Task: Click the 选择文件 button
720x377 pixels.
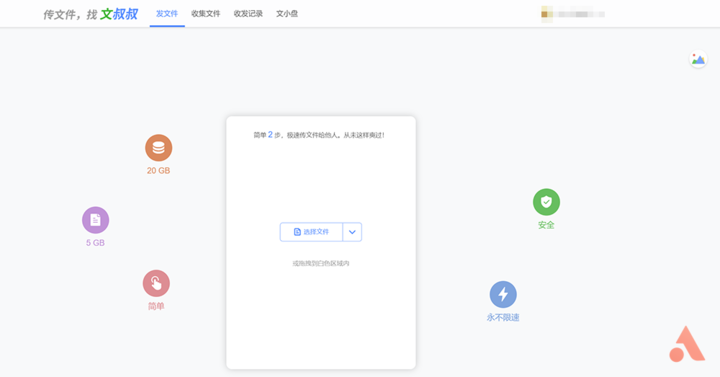Action: (x=311, y=232)
